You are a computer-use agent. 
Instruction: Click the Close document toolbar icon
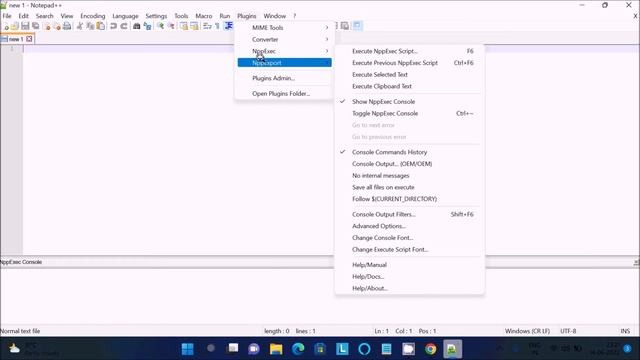[47, 27]
